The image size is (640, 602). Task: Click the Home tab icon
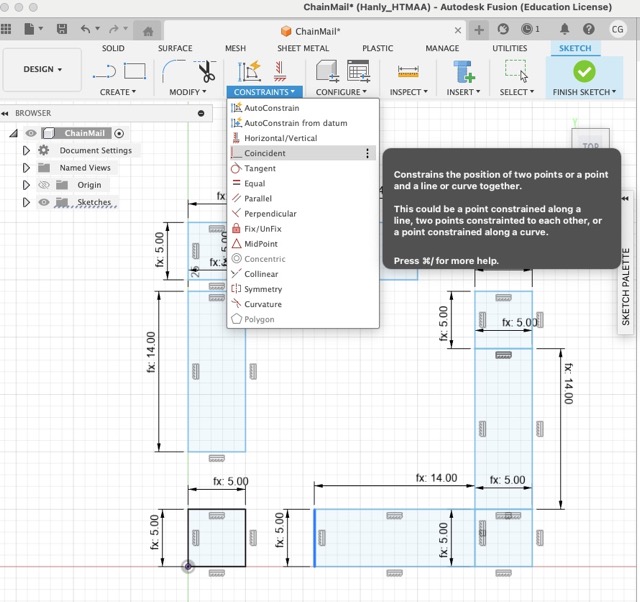(x=149, y=30)
